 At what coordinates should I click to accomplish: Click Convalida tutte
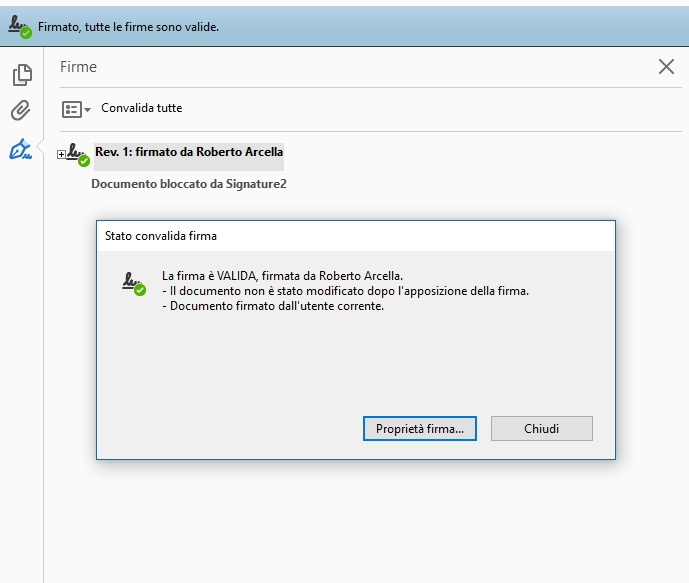[x=141, y=108]
